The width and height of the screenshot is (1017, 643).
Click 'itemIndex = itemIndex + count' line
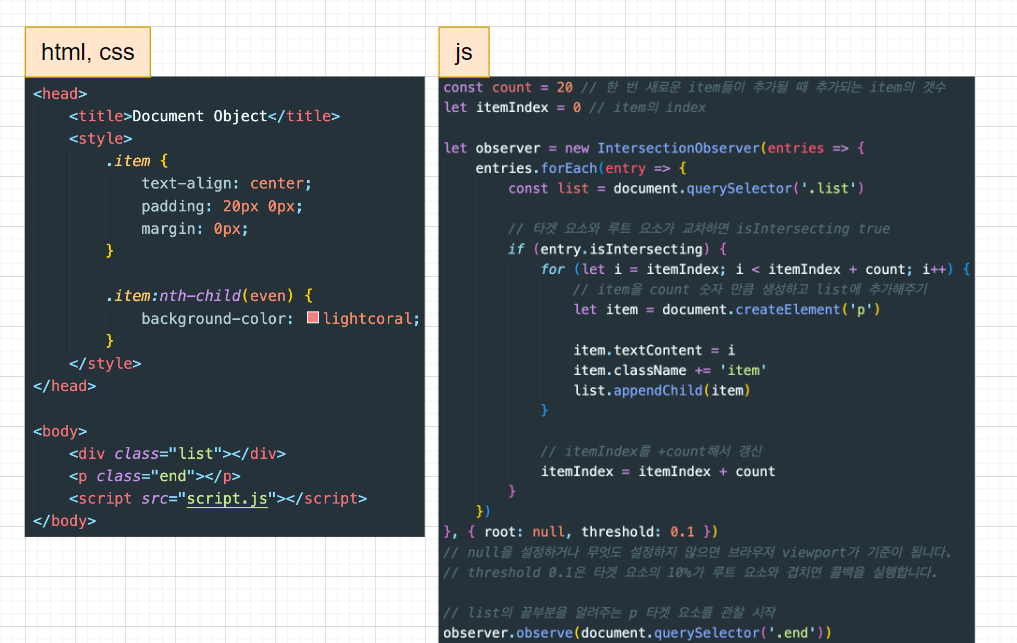tap(658, 472)
